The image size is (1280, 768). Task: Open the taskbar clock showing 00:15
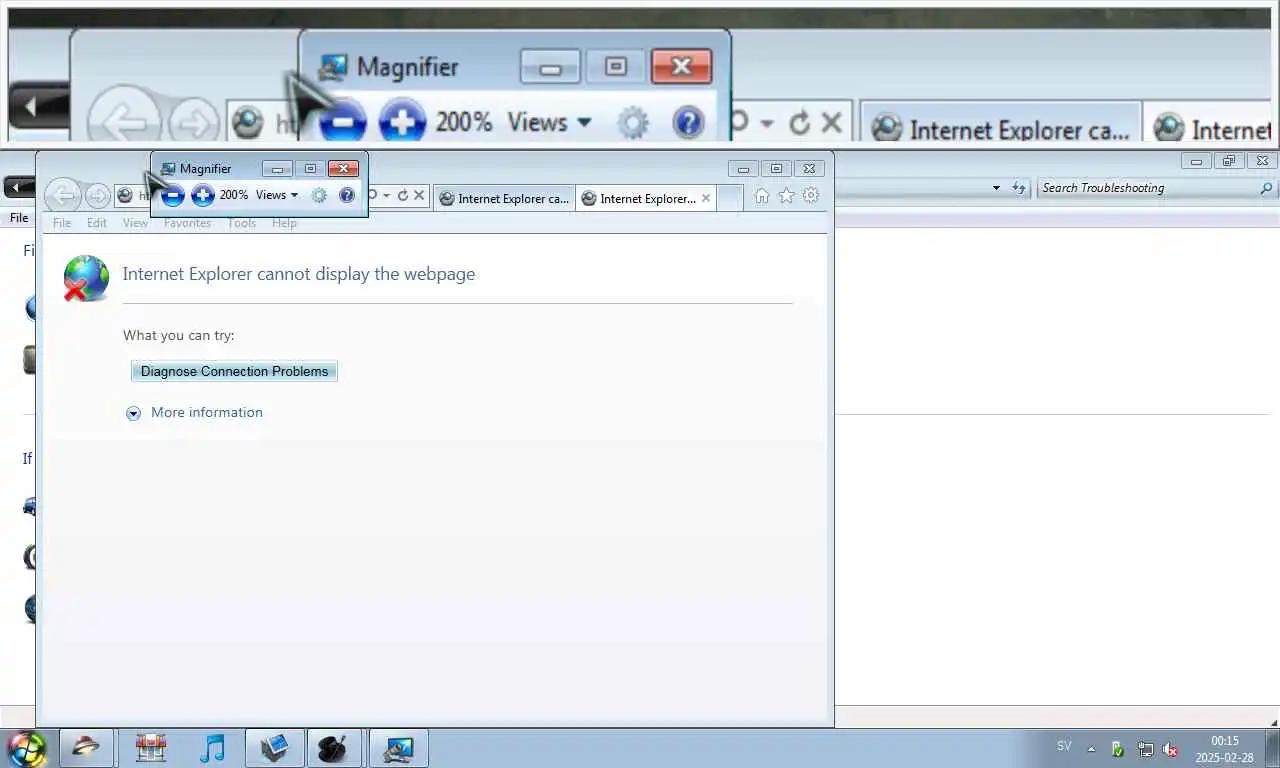click(x=1224, y=749)
